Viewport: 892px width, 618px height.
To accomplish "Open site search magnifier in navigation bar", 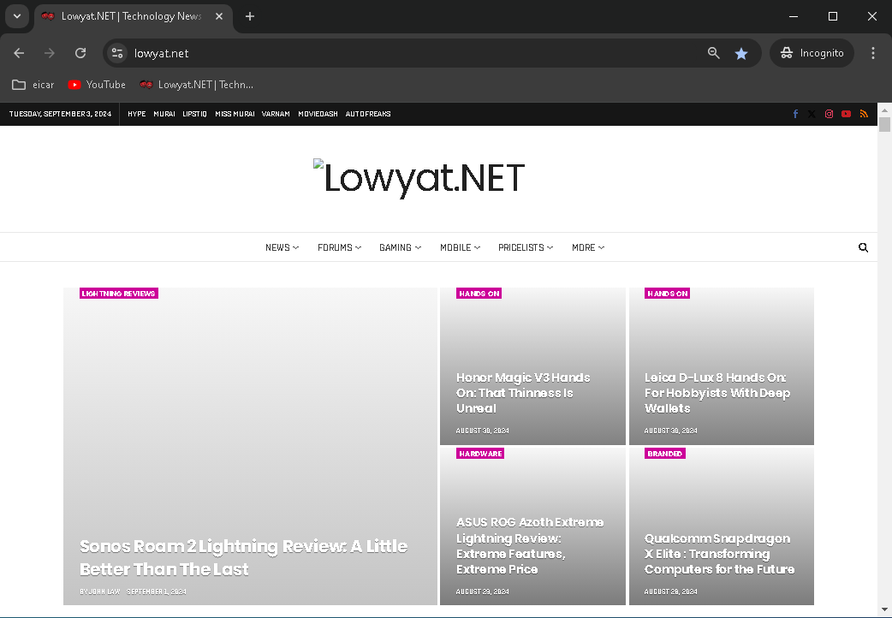I will (x=863, y=248).
